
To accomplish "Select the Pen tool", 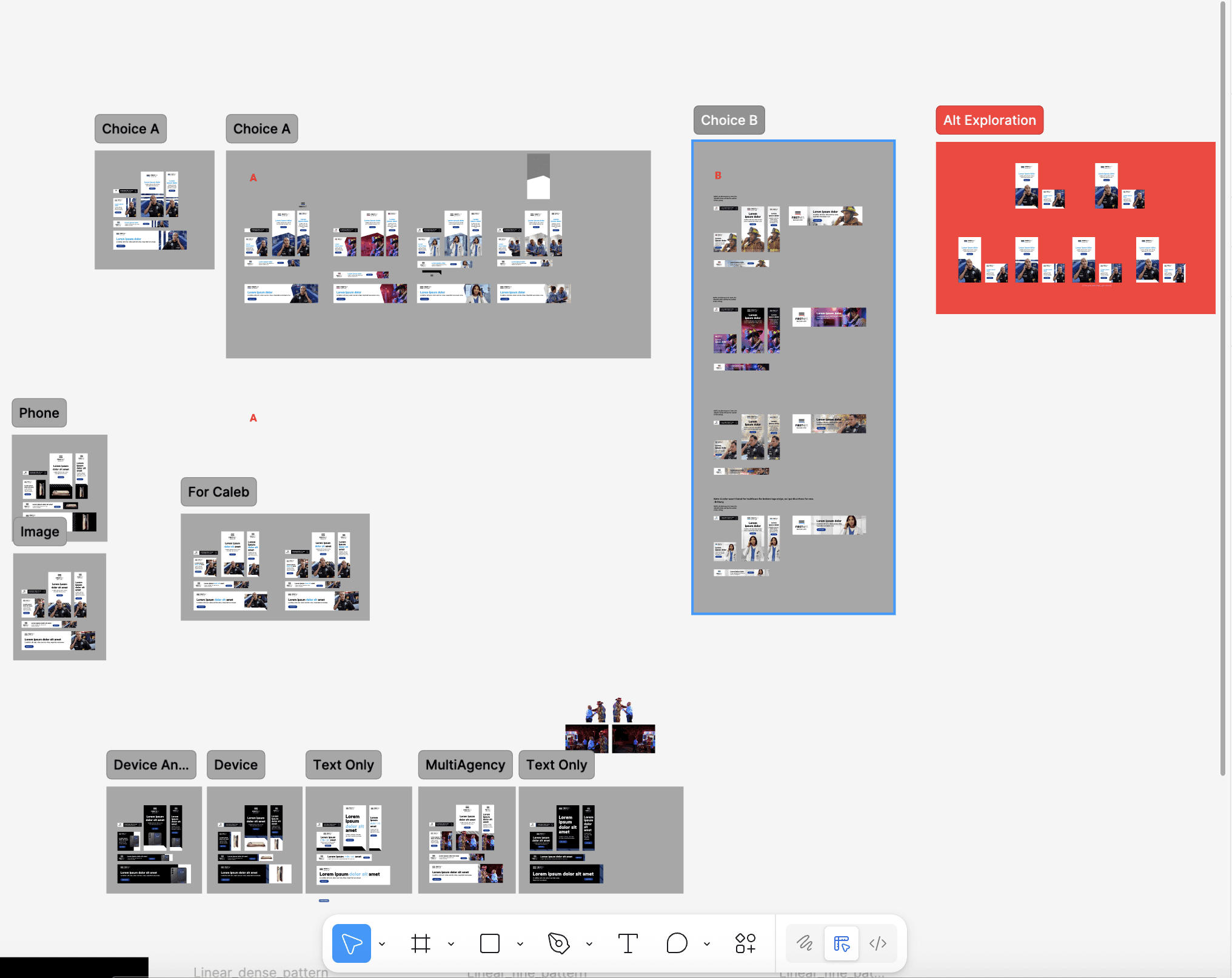I will coord(558,943).
